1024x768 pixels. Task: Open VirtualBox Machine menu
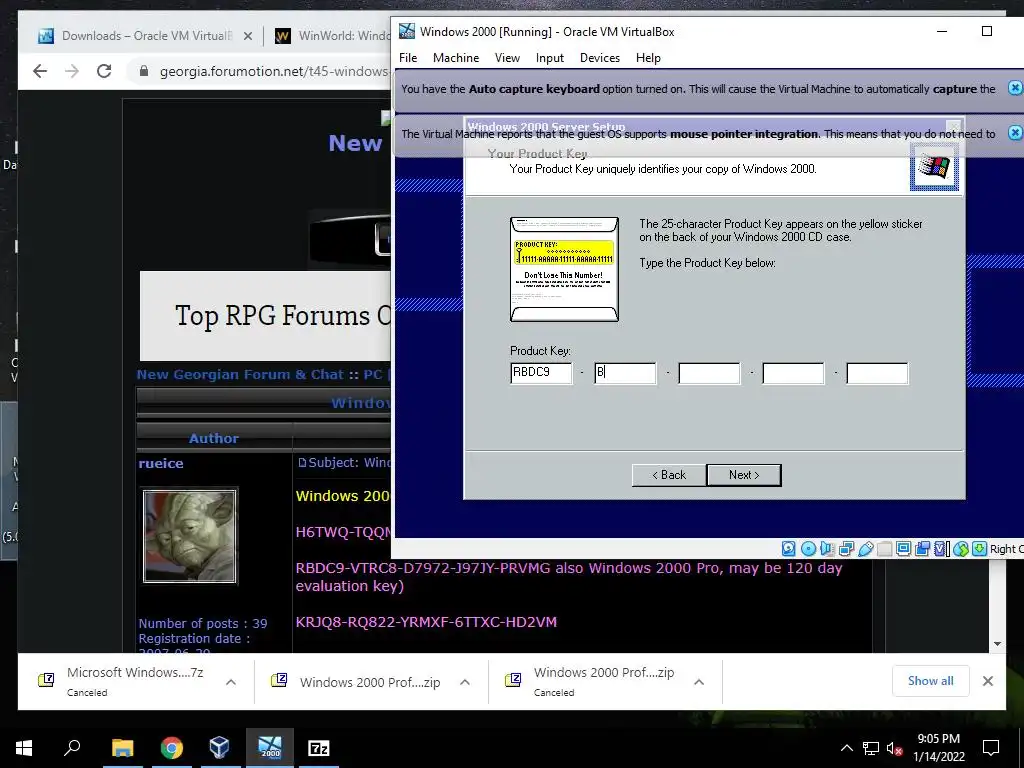point(456,58)
